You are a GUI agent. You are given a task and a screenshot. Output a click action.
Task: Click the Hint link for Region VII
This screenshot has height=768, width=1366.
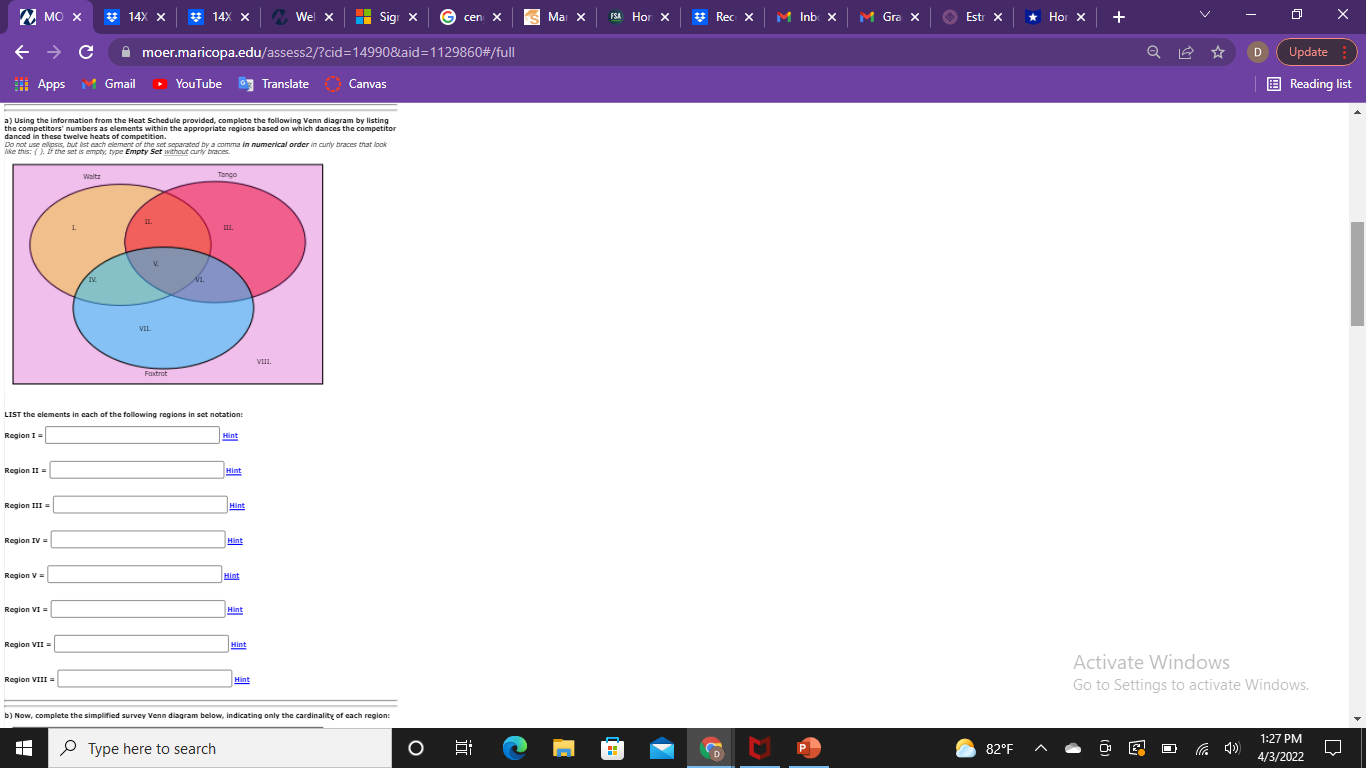click(238, 645)
